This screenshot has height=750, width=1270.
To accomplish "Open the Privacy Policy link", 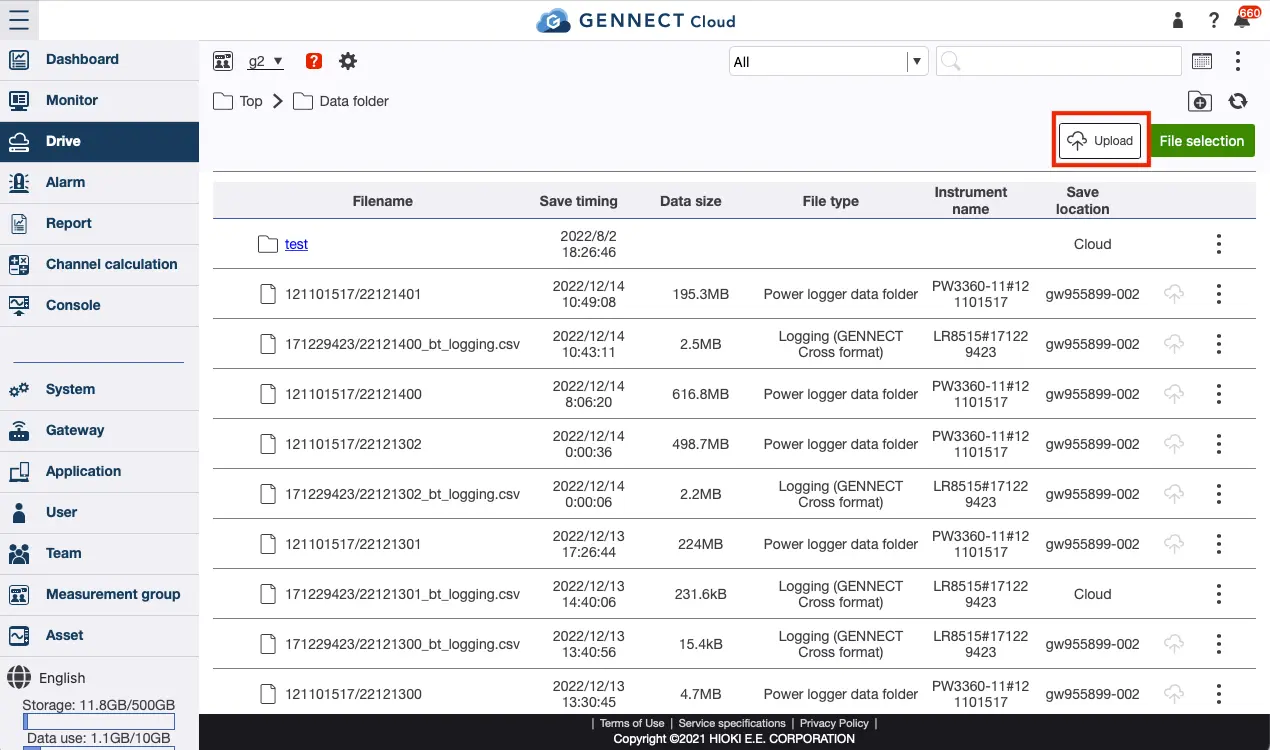I will (x=834, y=723).
